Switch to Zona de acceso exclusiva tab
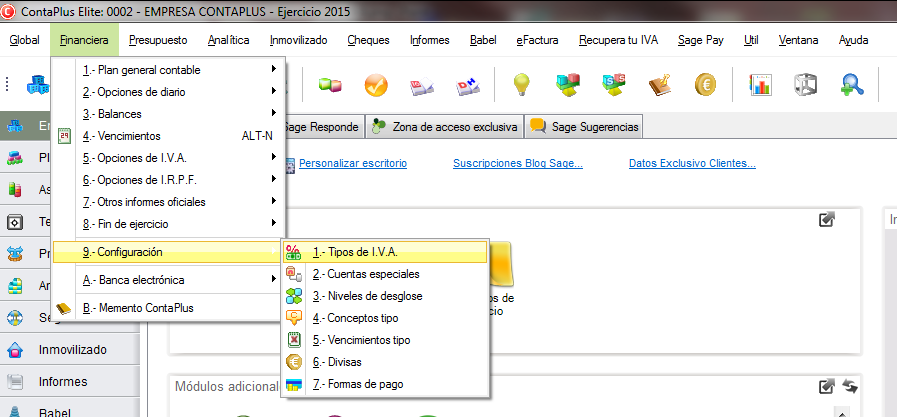The width and height of the screenshot is (897, 417). [x=444, y=127]
